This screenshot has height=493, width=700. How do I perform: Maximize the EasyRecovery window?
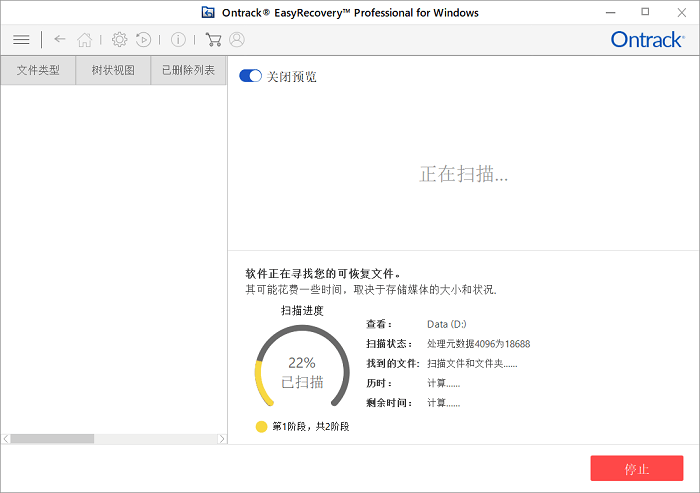[x=645, y=12]
